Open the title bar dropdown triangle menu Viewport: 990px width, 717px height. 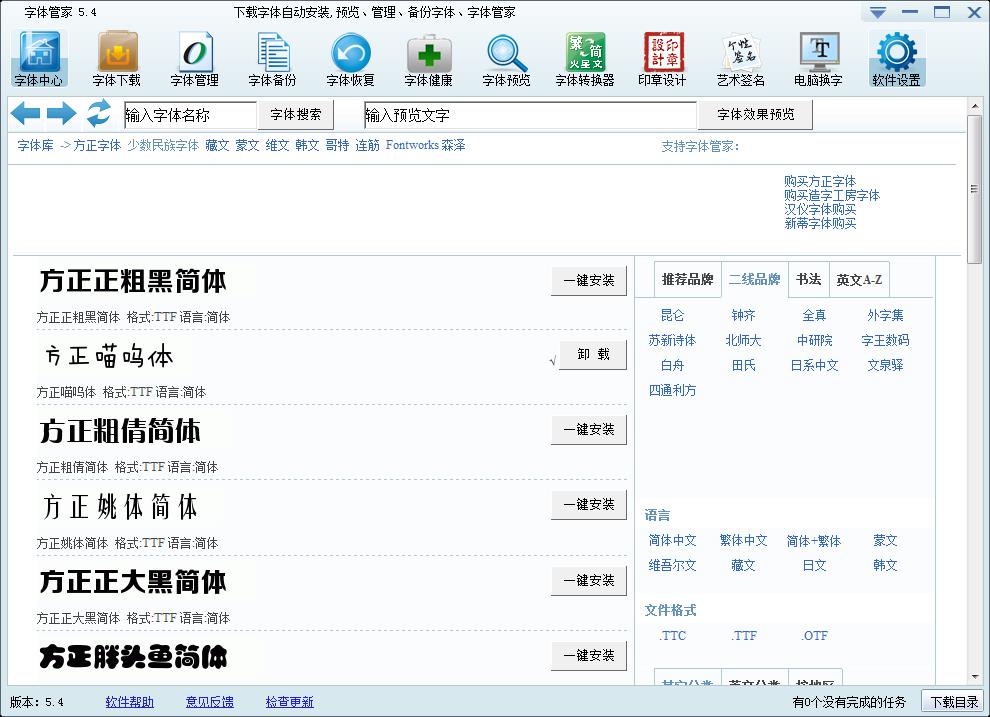(x=878, y=13)
